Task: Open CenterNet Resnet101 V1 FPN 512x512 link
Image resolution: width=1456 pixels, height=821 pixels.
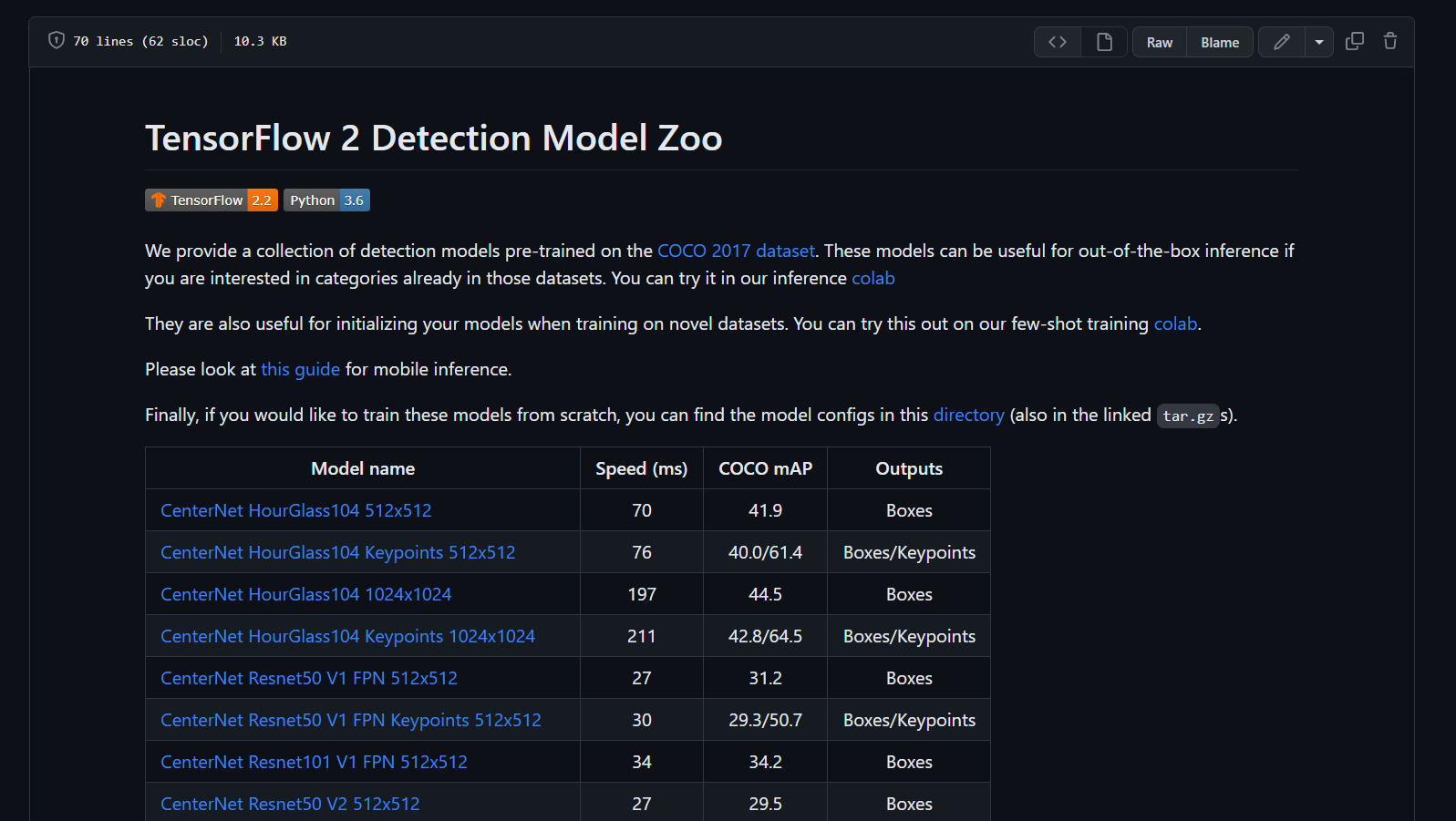Action: [314, 762]
